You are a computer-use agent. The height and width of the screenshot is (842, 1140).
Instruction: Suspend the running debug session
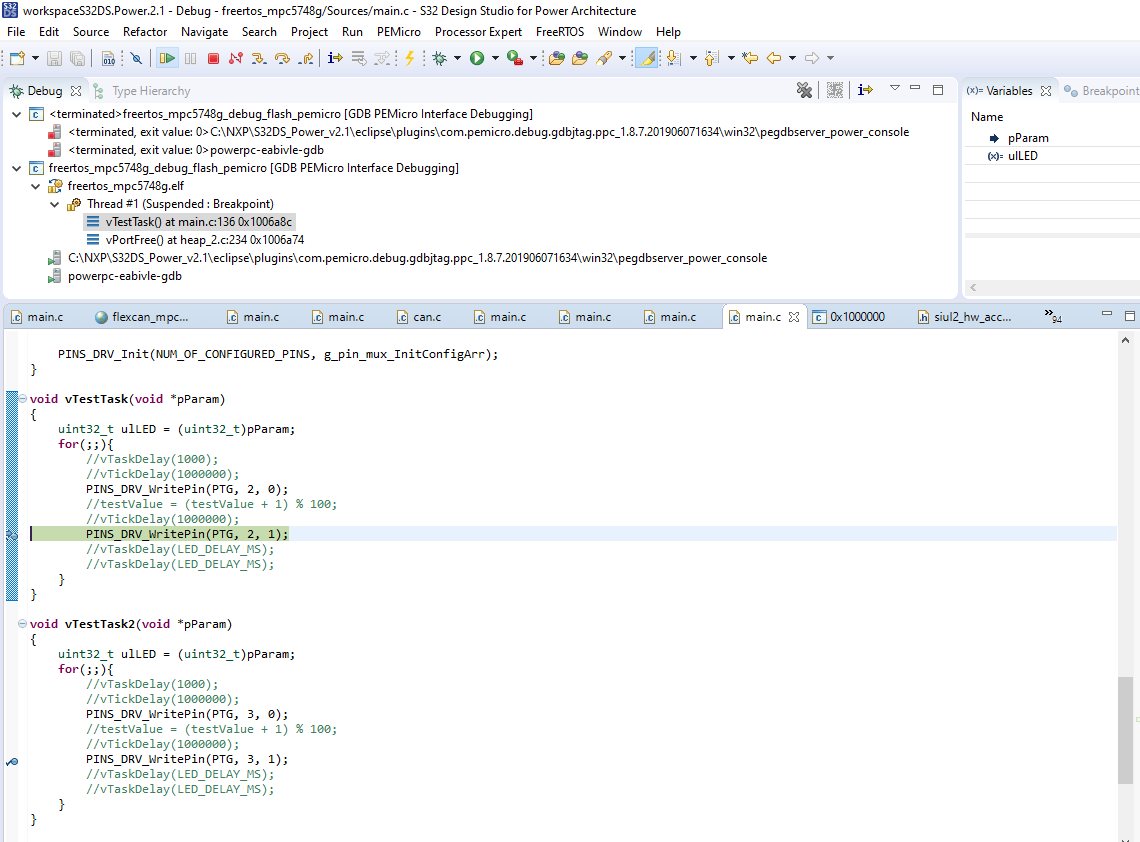click(x=190, y=57)
